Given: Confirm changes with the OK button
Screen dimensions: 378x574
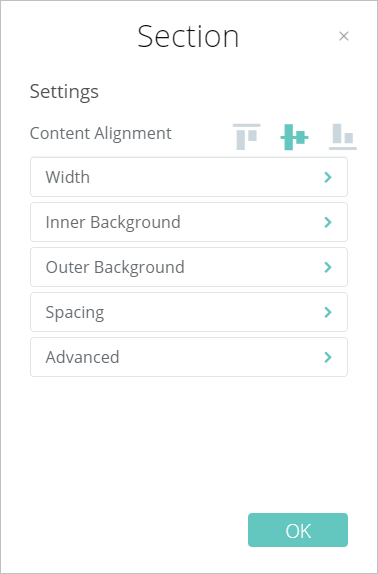Looking at the screenshot, I should (x=298, y=530).
